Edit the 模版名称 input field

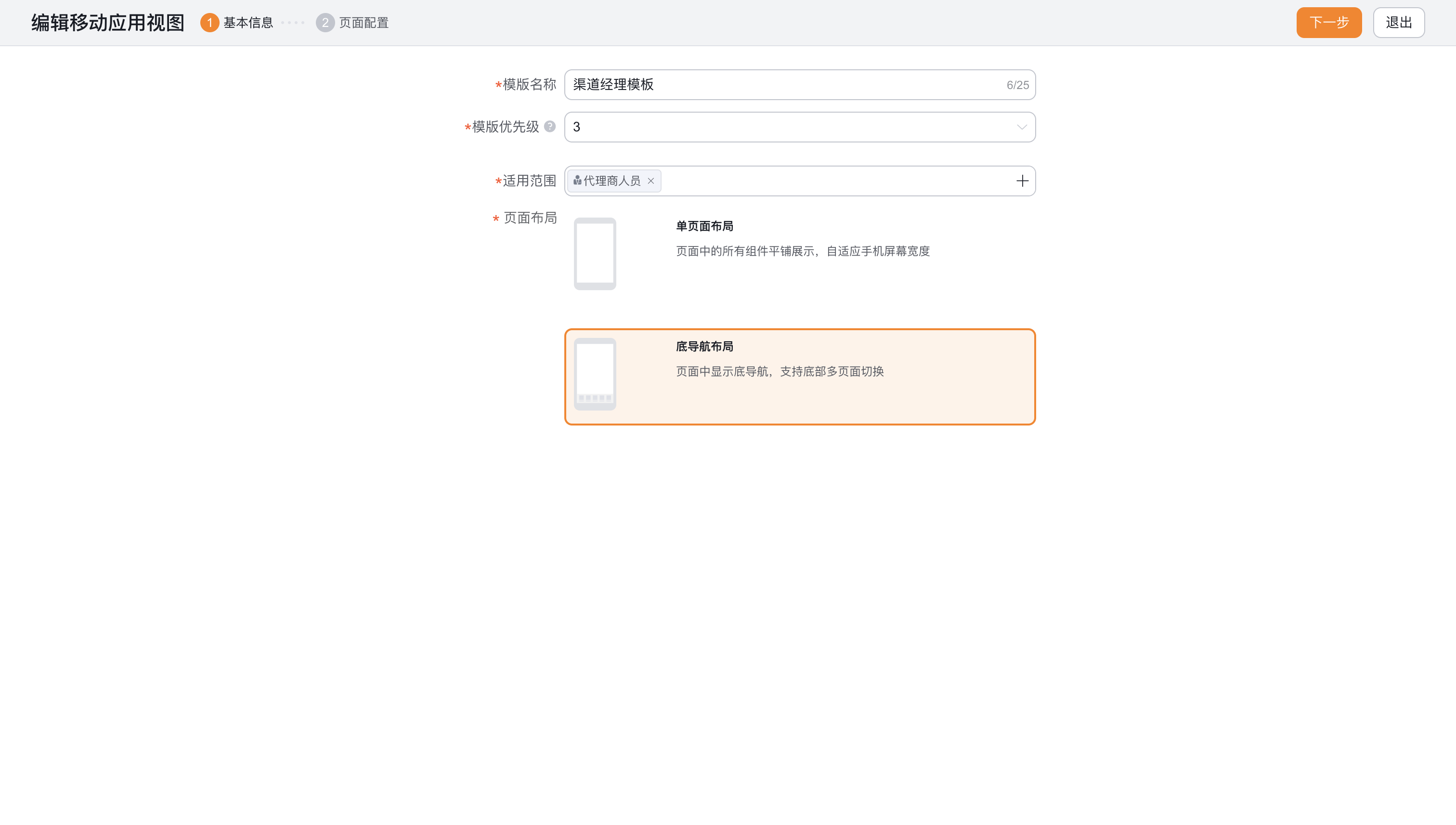(800, 85)
